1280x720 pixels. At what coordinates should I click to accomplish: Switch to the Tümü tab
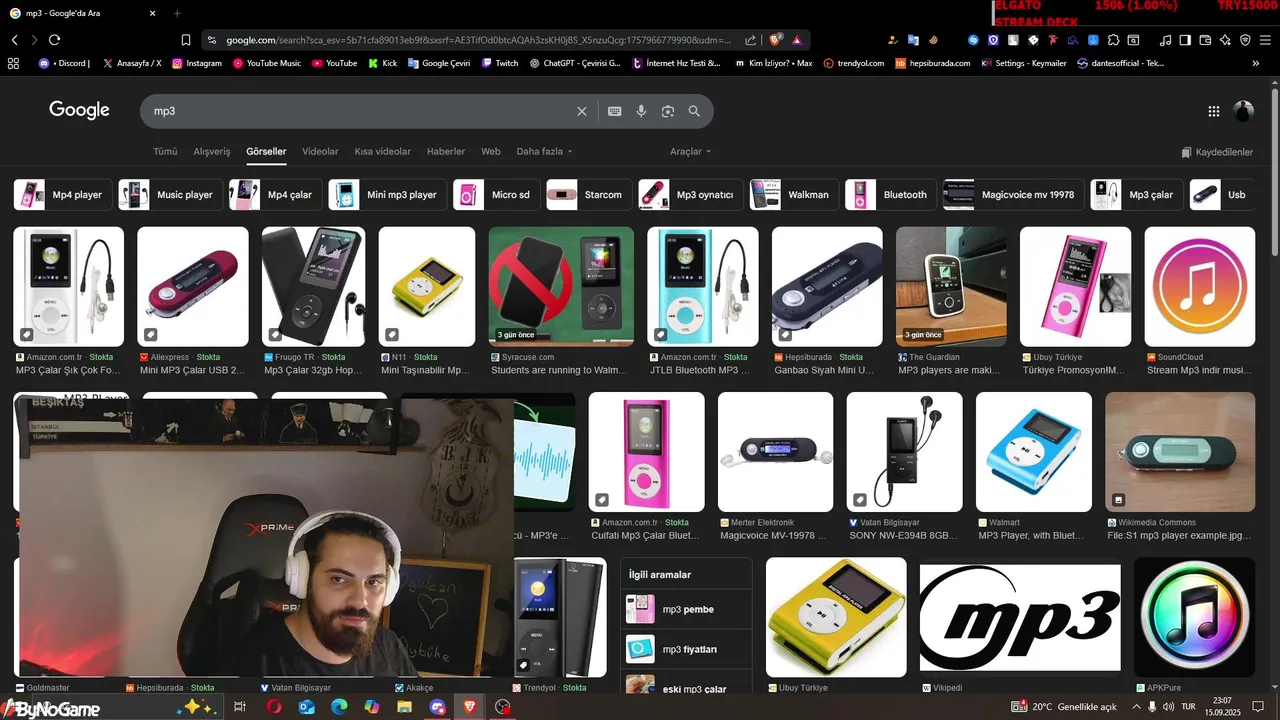tap(165, 152)
